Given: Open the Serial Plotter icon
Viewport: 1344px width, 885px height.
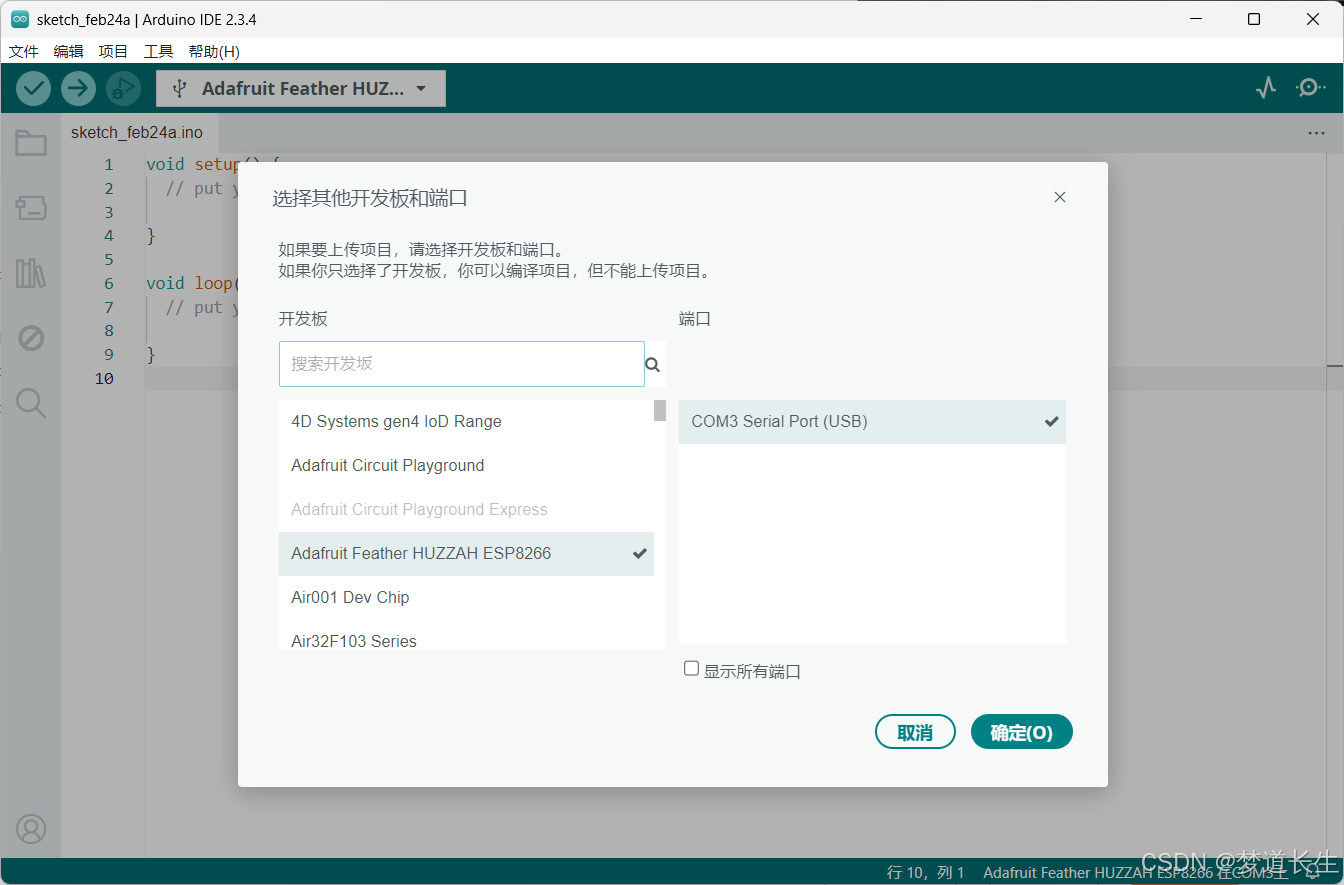Looking at the screenshot, I should point(1266,88).
